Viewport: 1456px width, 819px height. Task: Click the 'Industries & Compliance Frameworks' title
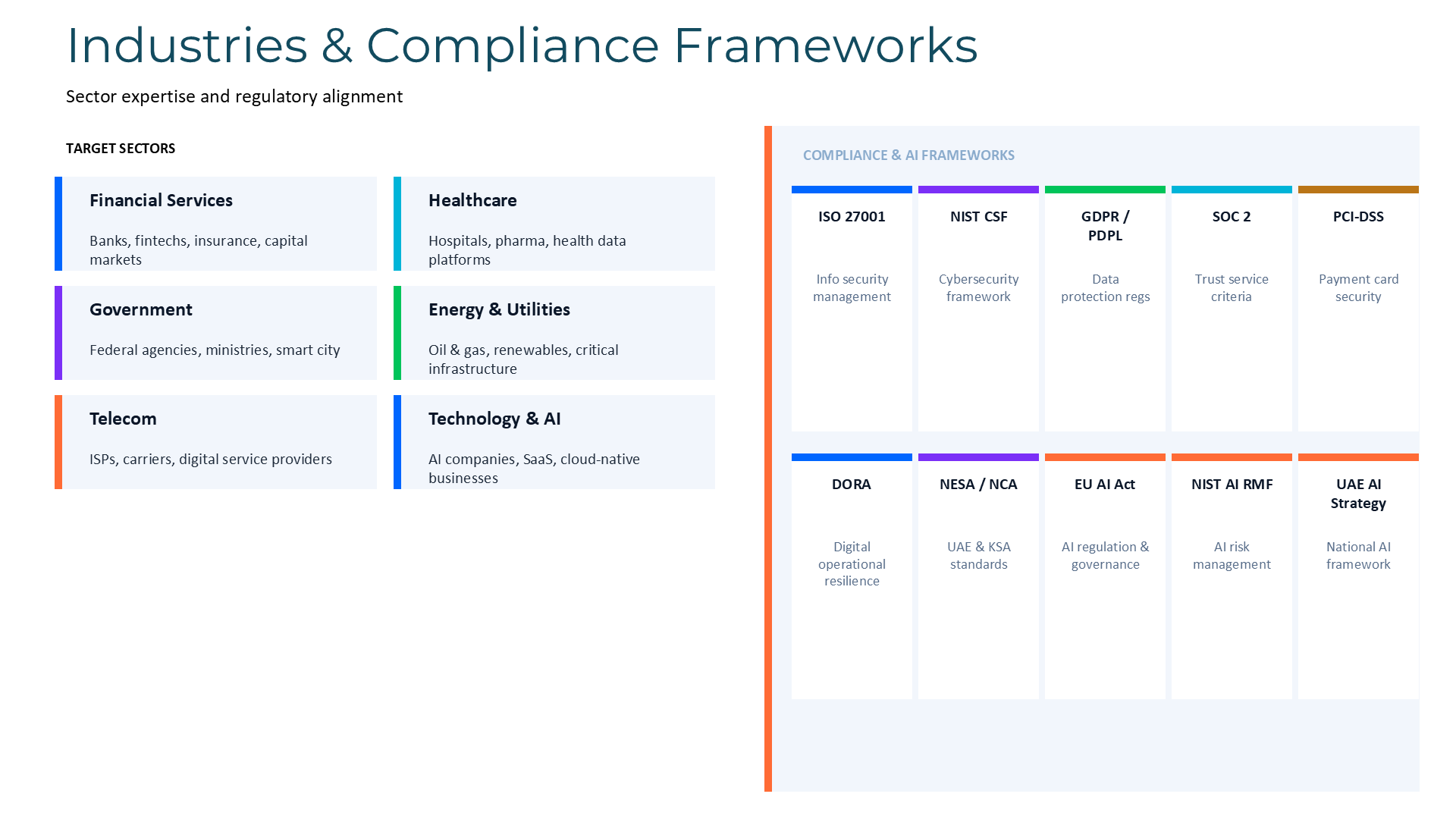522,45
